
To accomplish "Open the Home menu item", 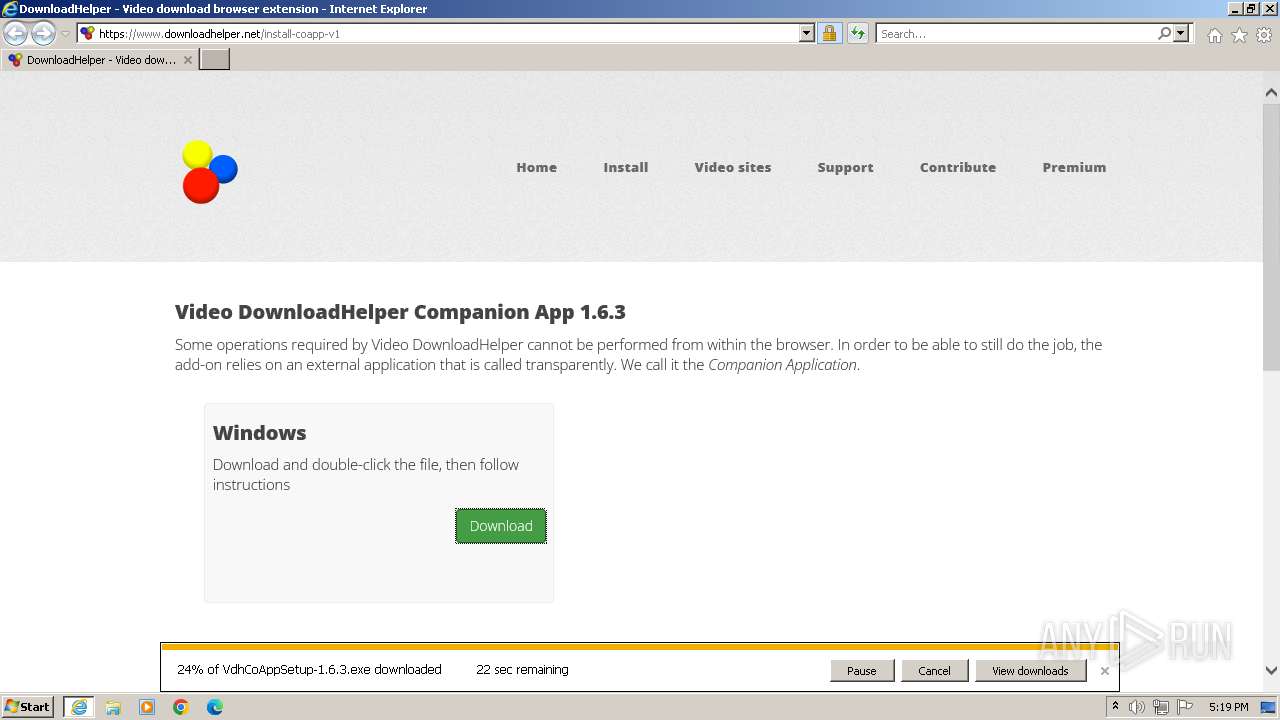I will (536, 167).
